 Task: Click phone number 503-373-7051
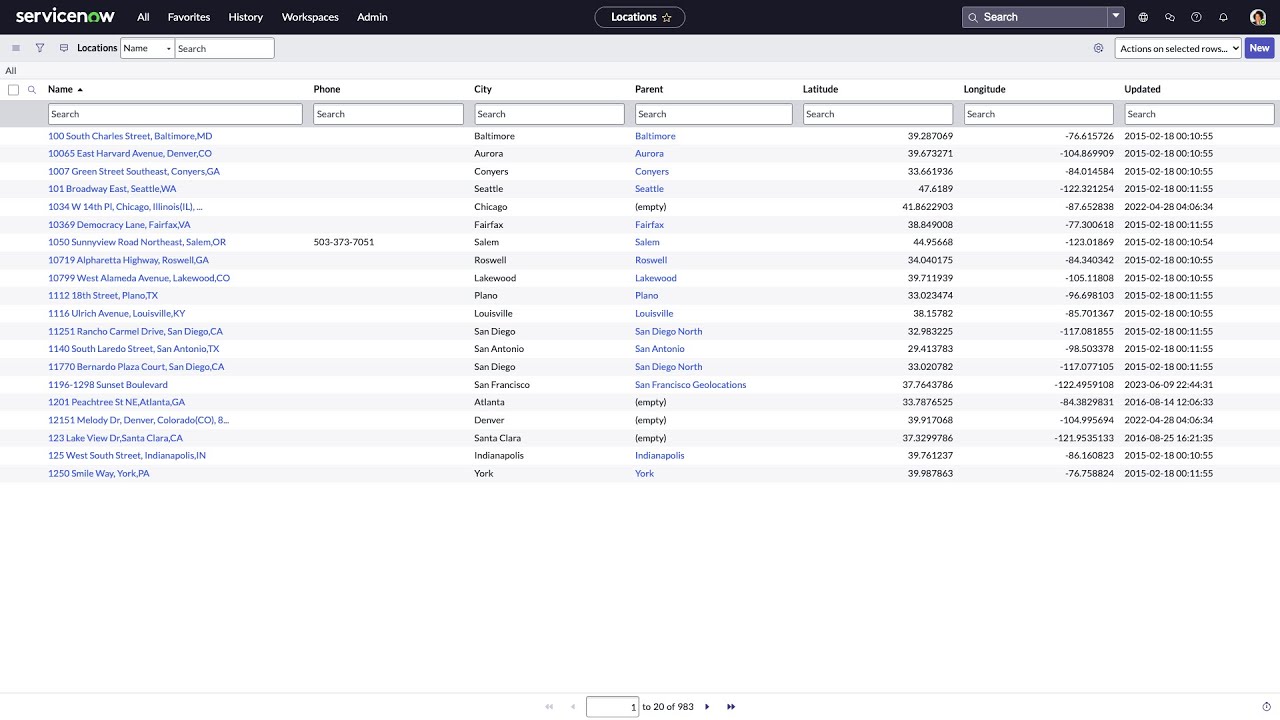coord(344,243)
